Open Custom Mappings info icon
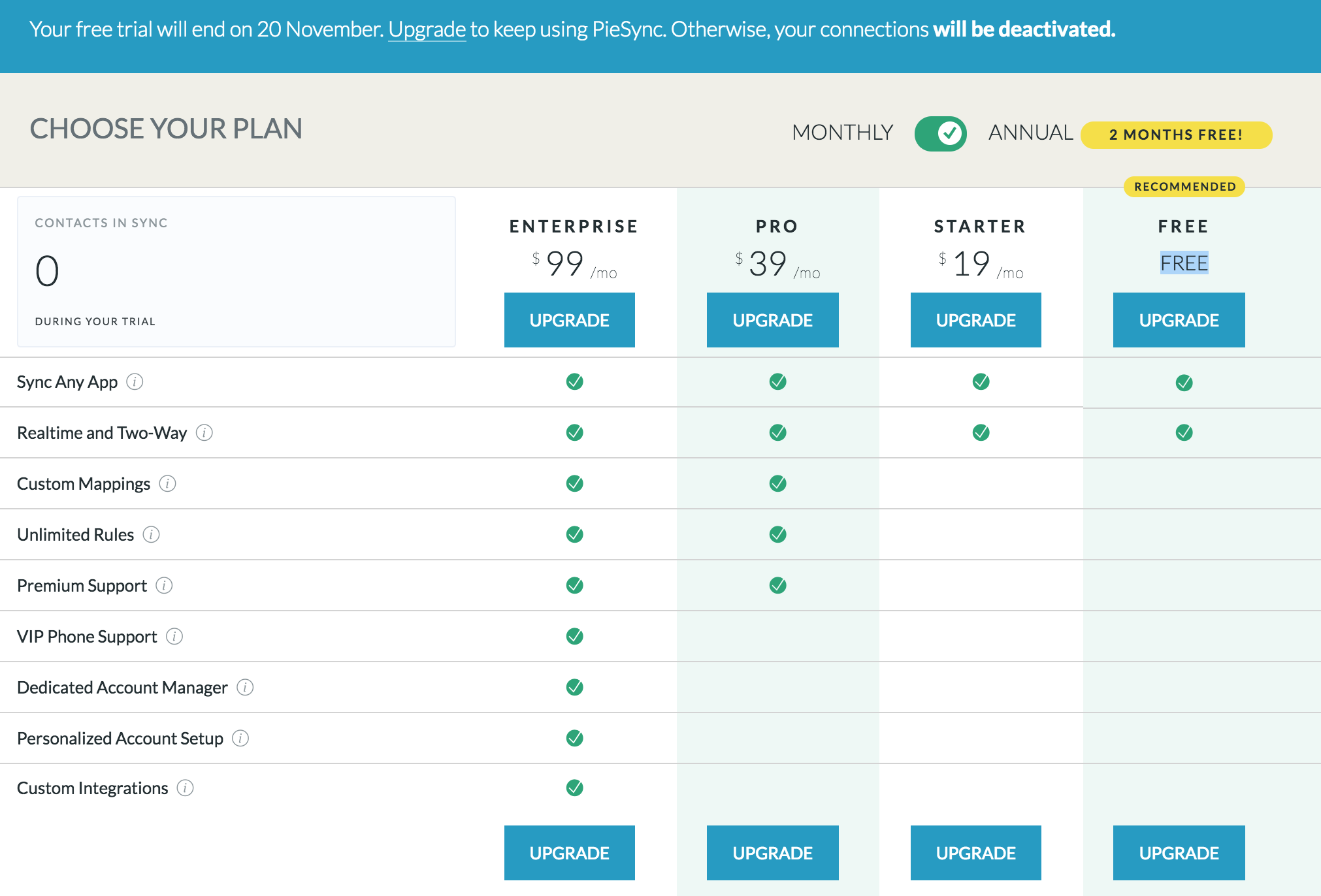 point(168,483)
